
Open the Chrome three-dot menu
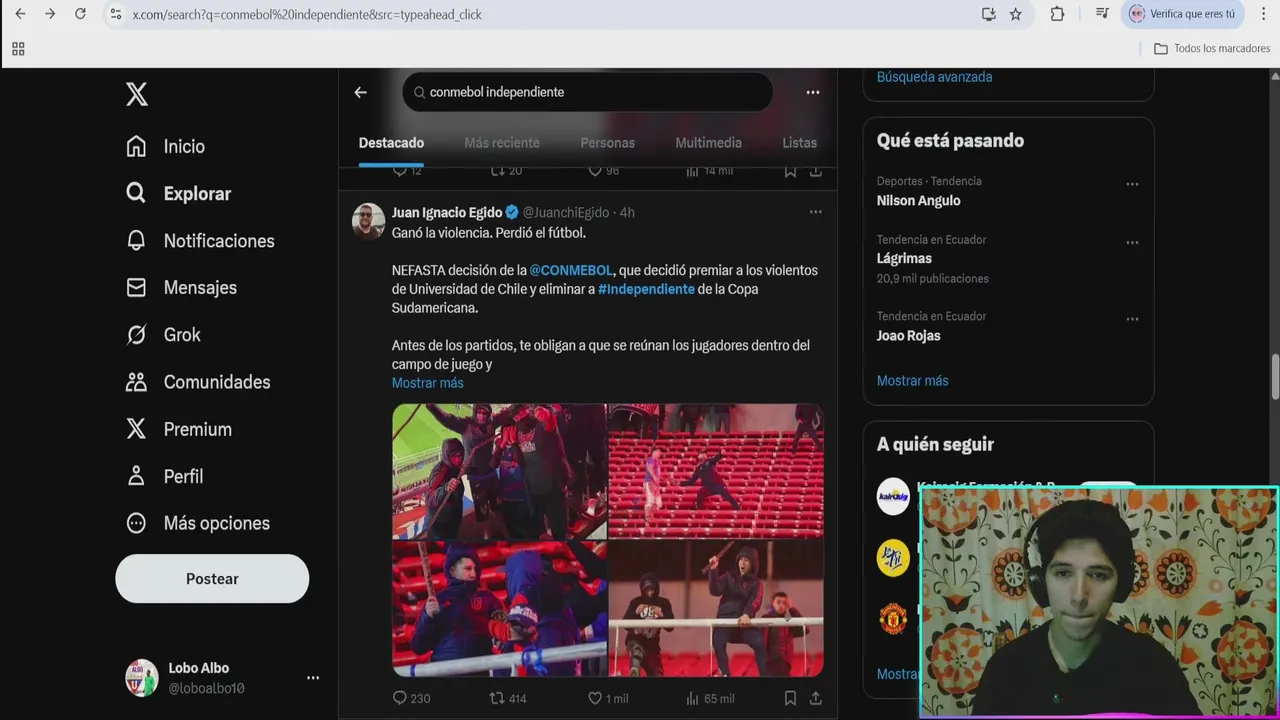pos(1264,14)
